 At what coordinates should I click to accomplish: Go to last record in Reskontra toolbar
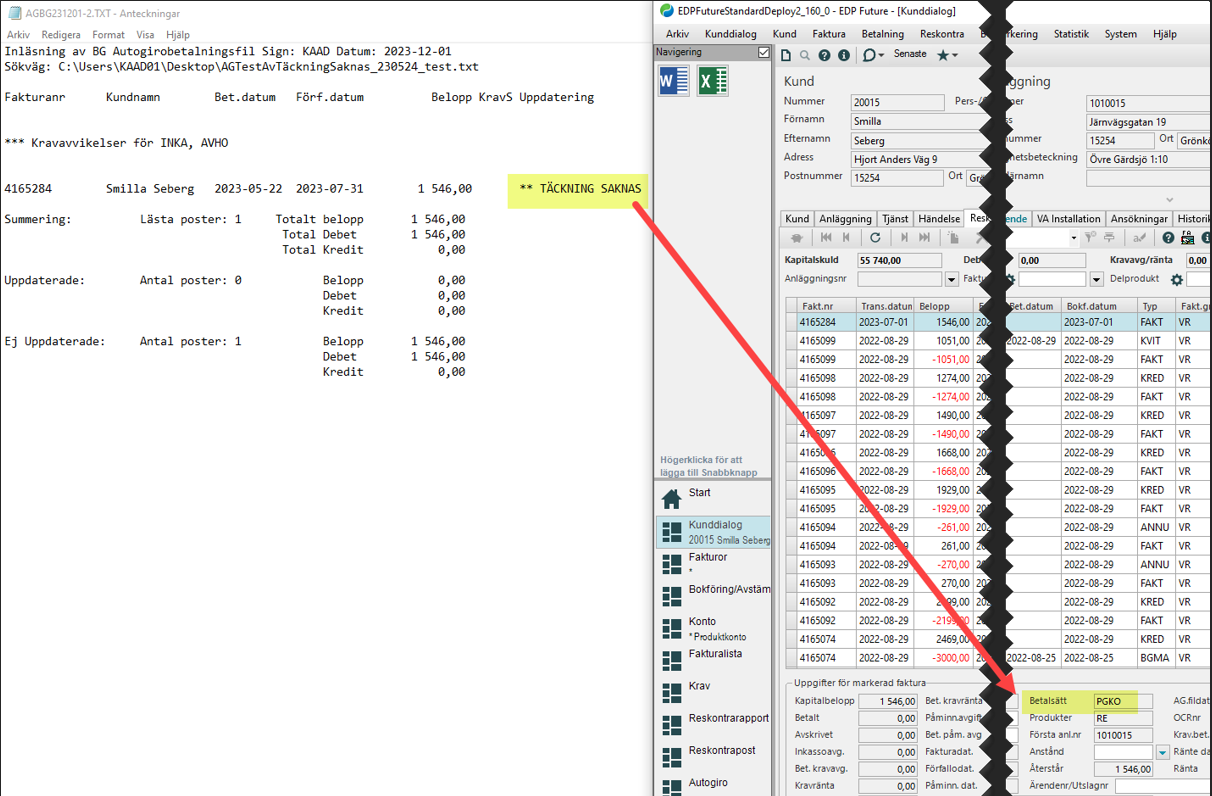coord(924,238)
